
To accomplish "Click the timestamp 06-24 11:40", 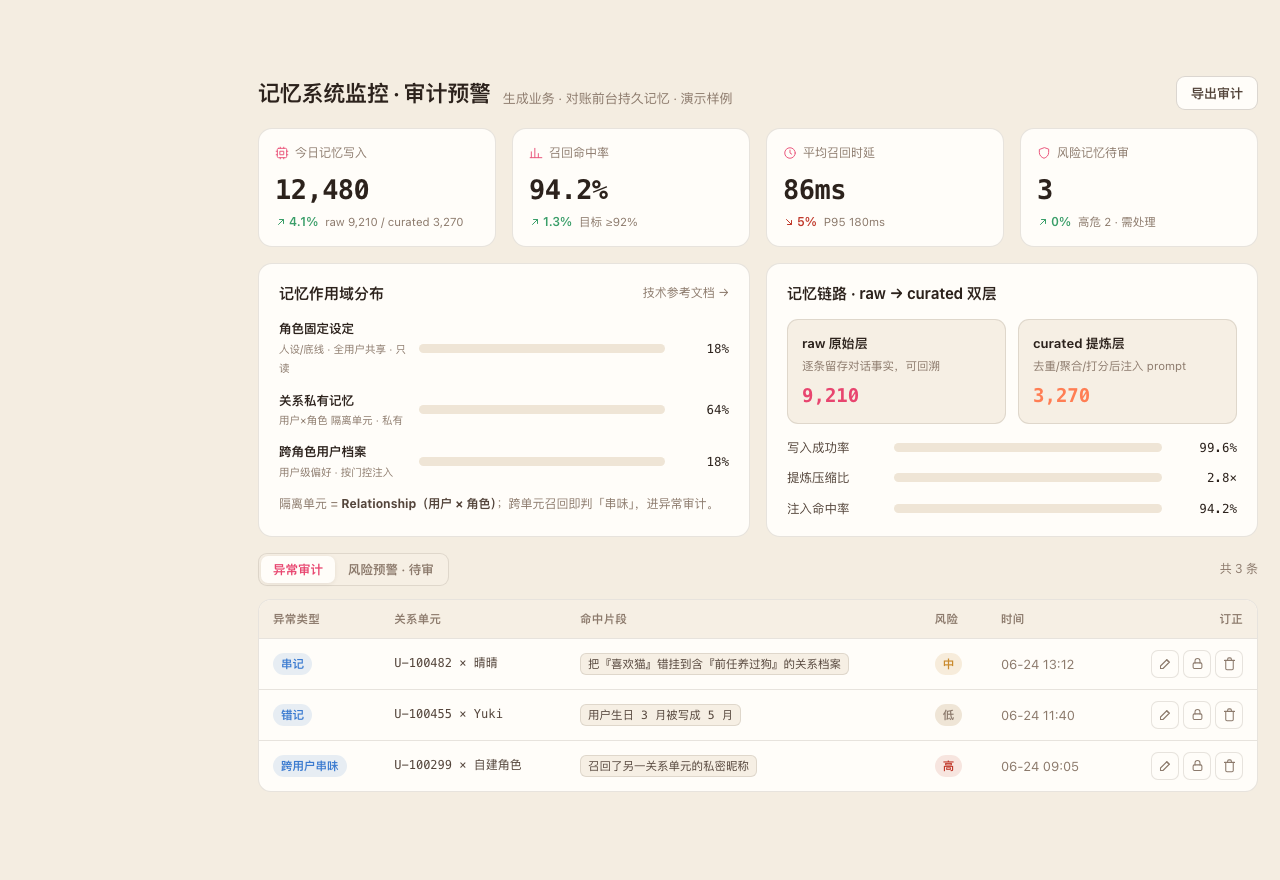I will click(1037, 715).
